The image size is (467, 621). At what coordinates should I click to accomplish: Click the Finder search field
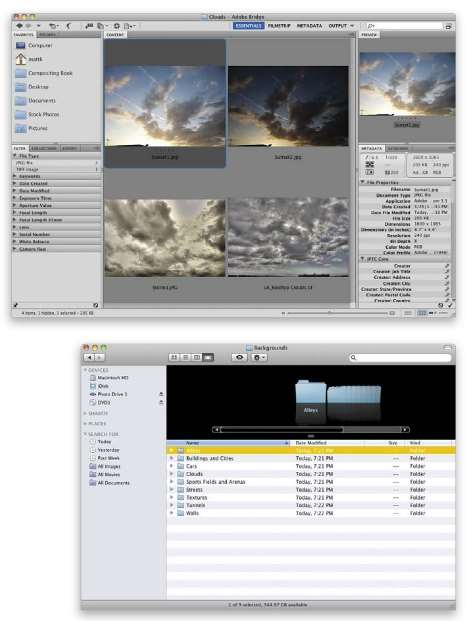(x=400, y=357)
